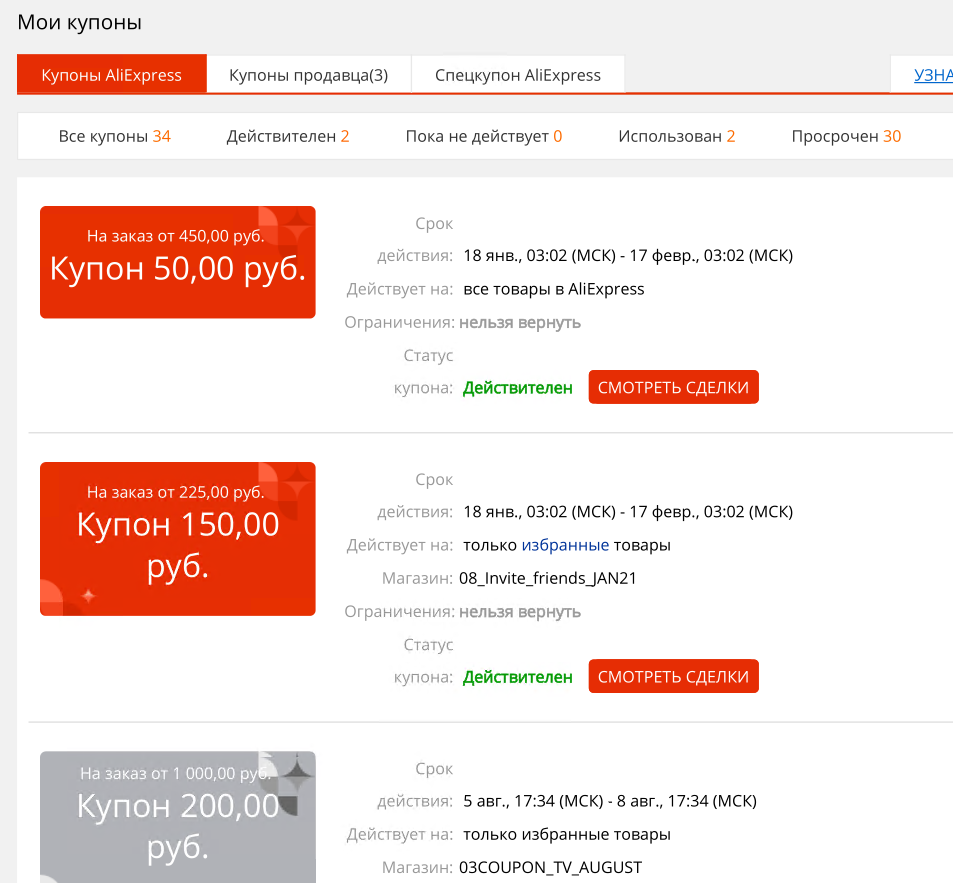Switch to Купоны продавца(3) tab
Viewport: 953px width, 883px height.
click(x=309, y=75)
